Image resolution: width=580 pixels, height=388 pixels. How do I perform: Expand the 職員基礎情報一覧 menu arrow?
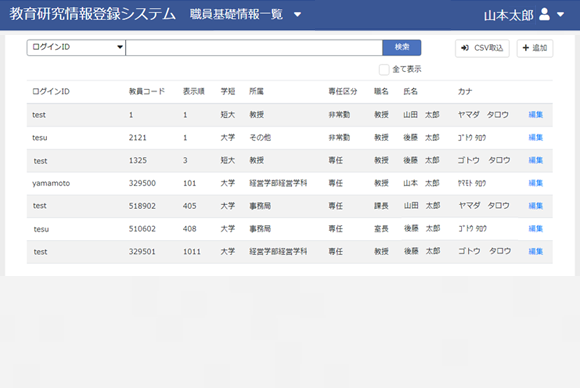[x=297, y=15]
